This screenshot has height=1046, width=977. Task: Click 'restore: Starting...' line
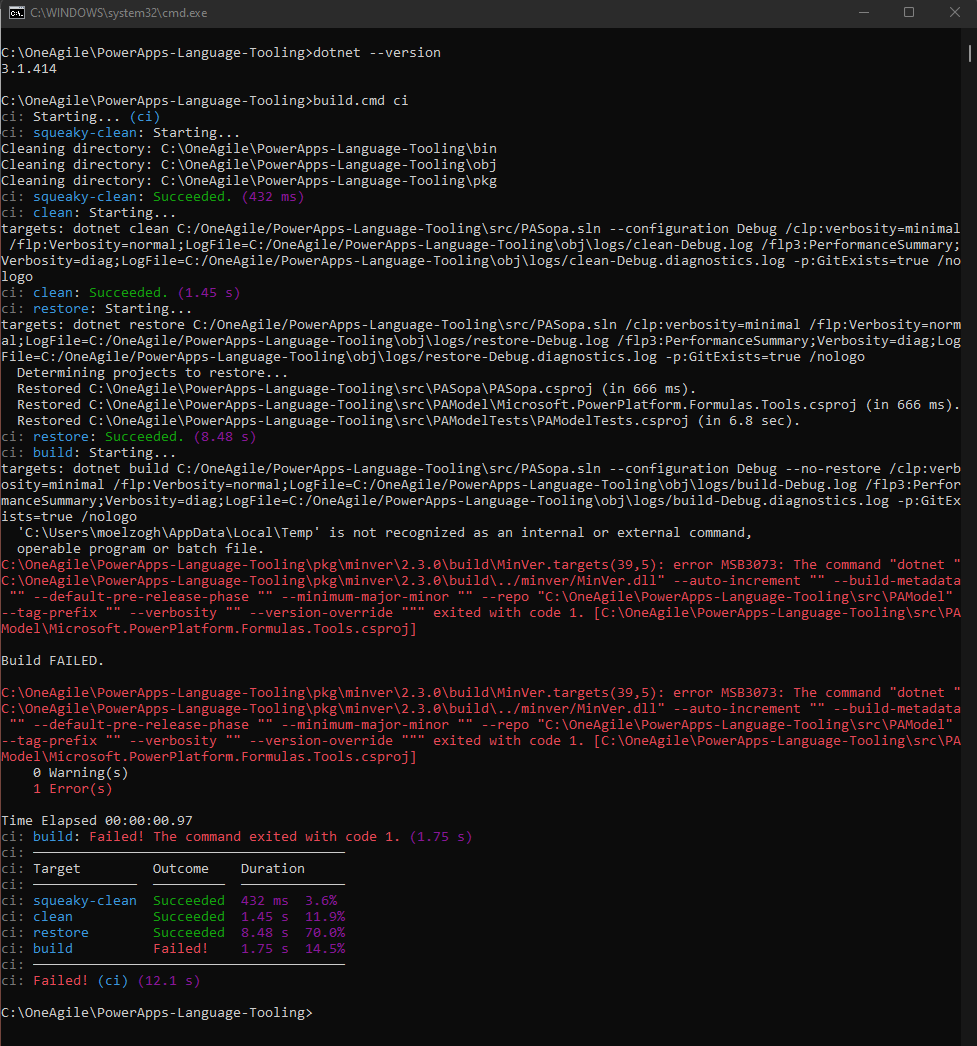click(96, 309)
